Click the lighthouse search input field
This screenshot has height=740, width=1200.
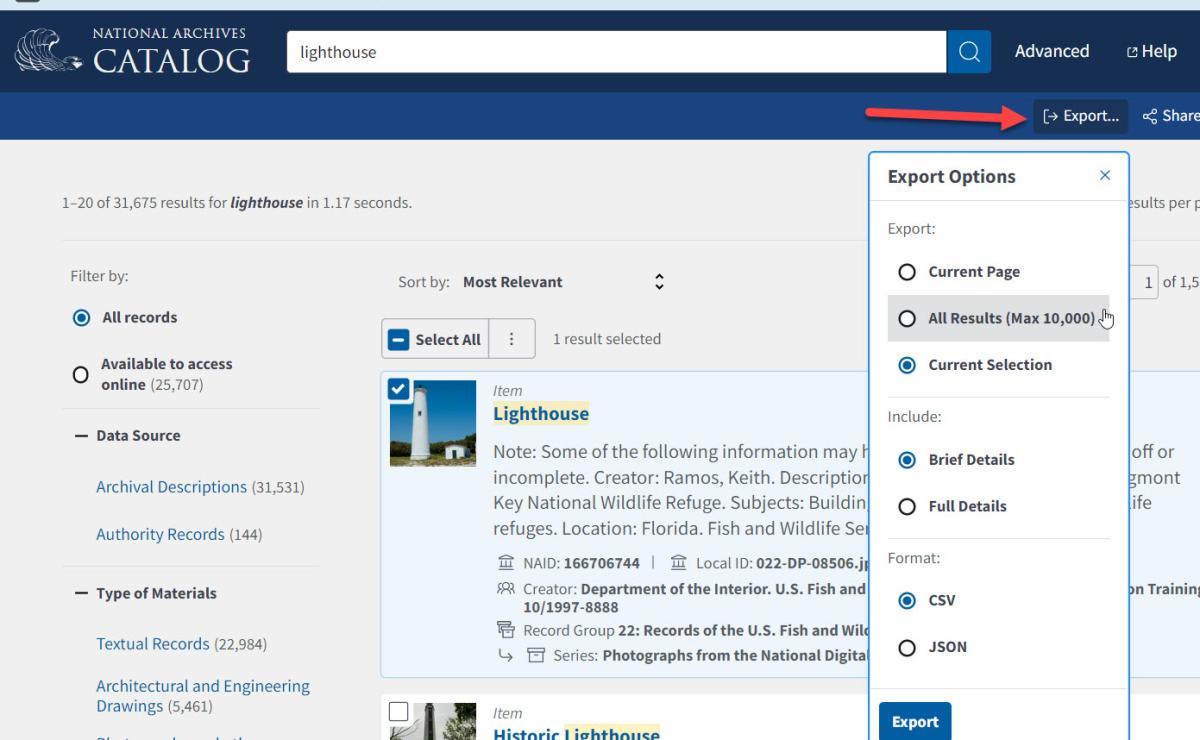pos(615,52)
